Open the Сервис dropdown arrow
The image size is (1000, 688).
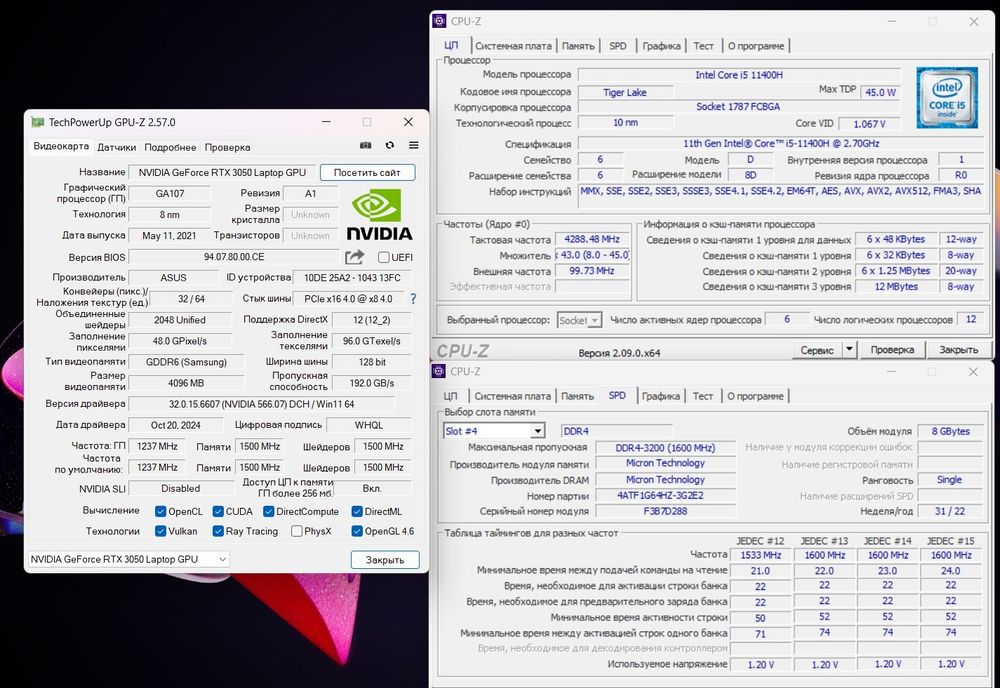tap(849, 349)
